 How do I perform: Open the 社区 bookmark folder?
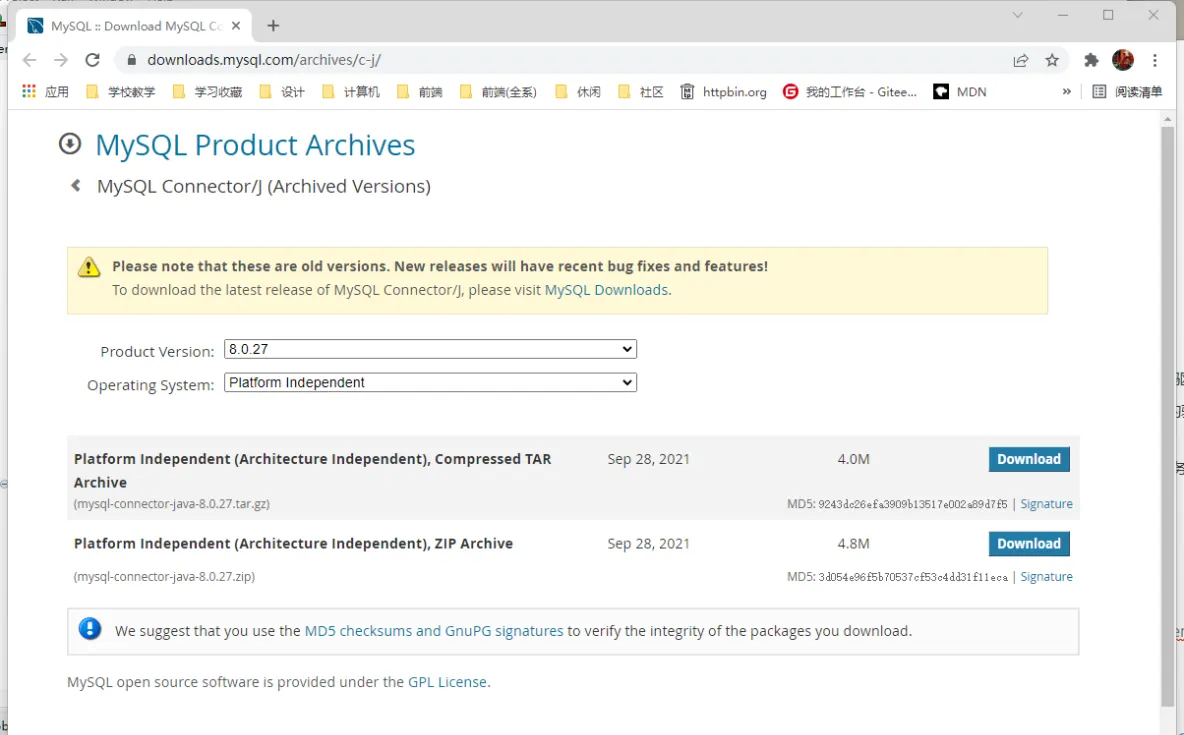coord(640,92)
